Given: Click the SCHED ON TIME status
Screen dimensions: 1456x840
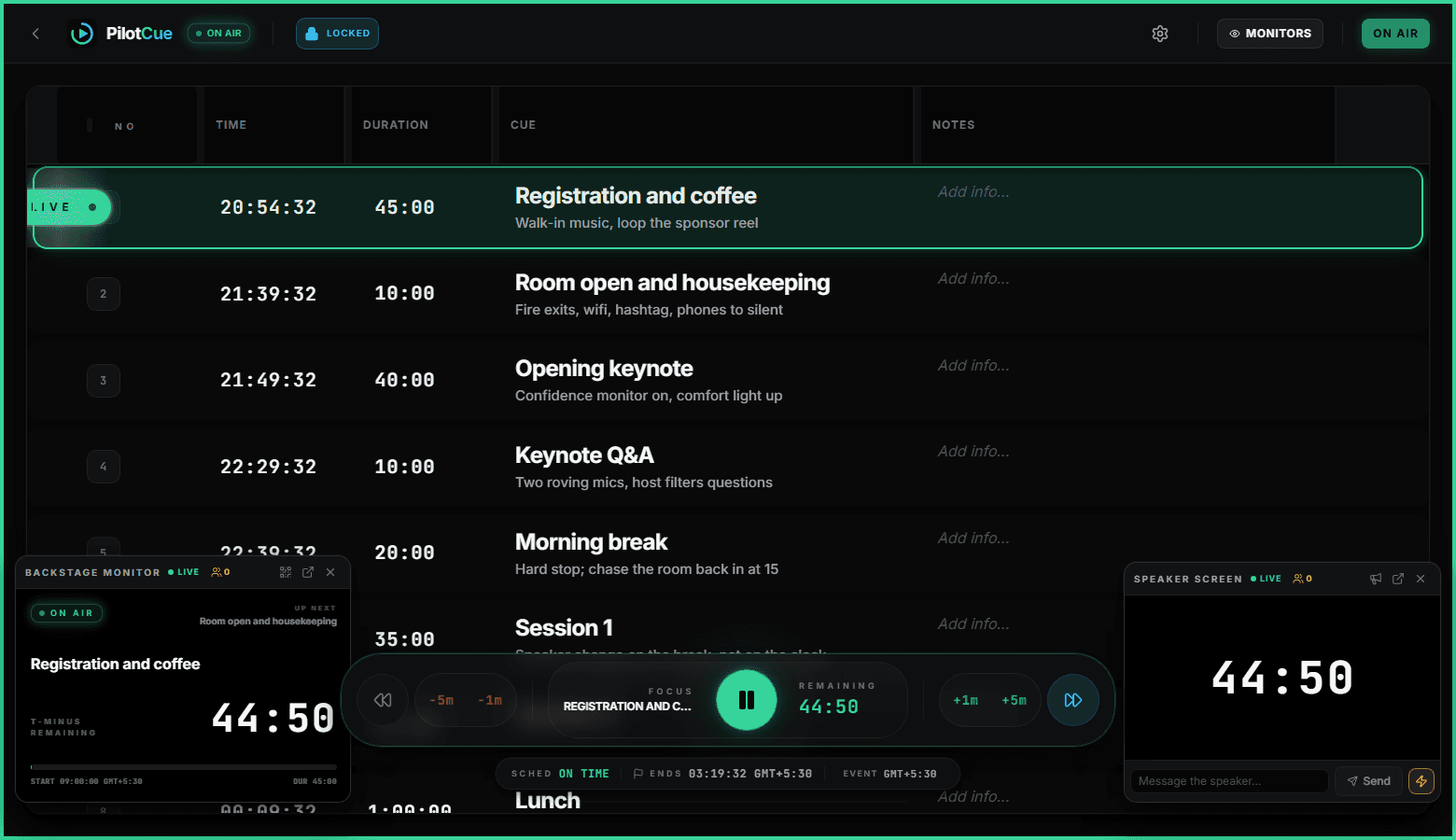Looking at the screenshot, I should tap(560, 774).
